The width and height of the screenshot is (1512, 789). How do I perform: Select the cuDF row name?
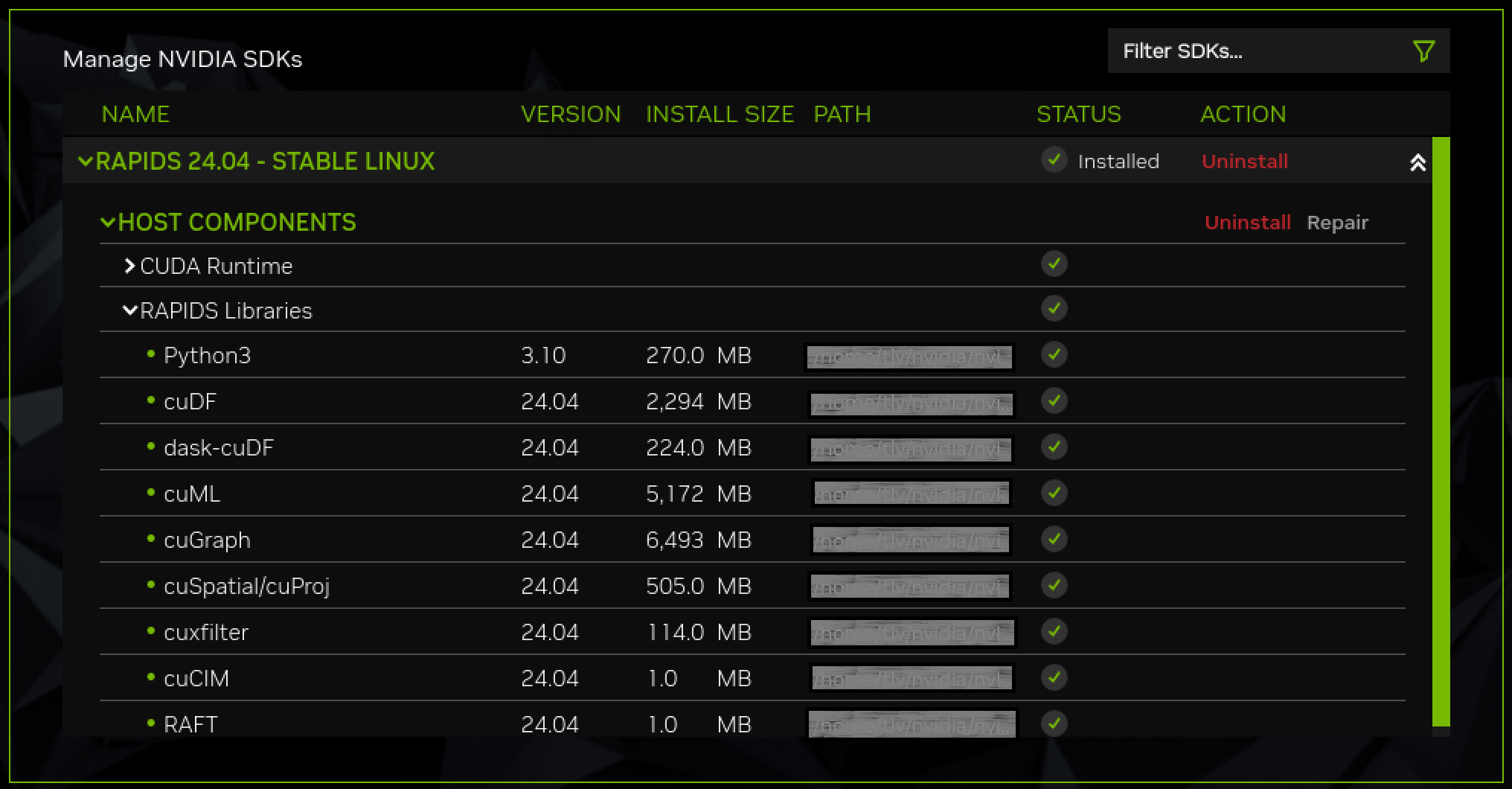tap(190, 402)
